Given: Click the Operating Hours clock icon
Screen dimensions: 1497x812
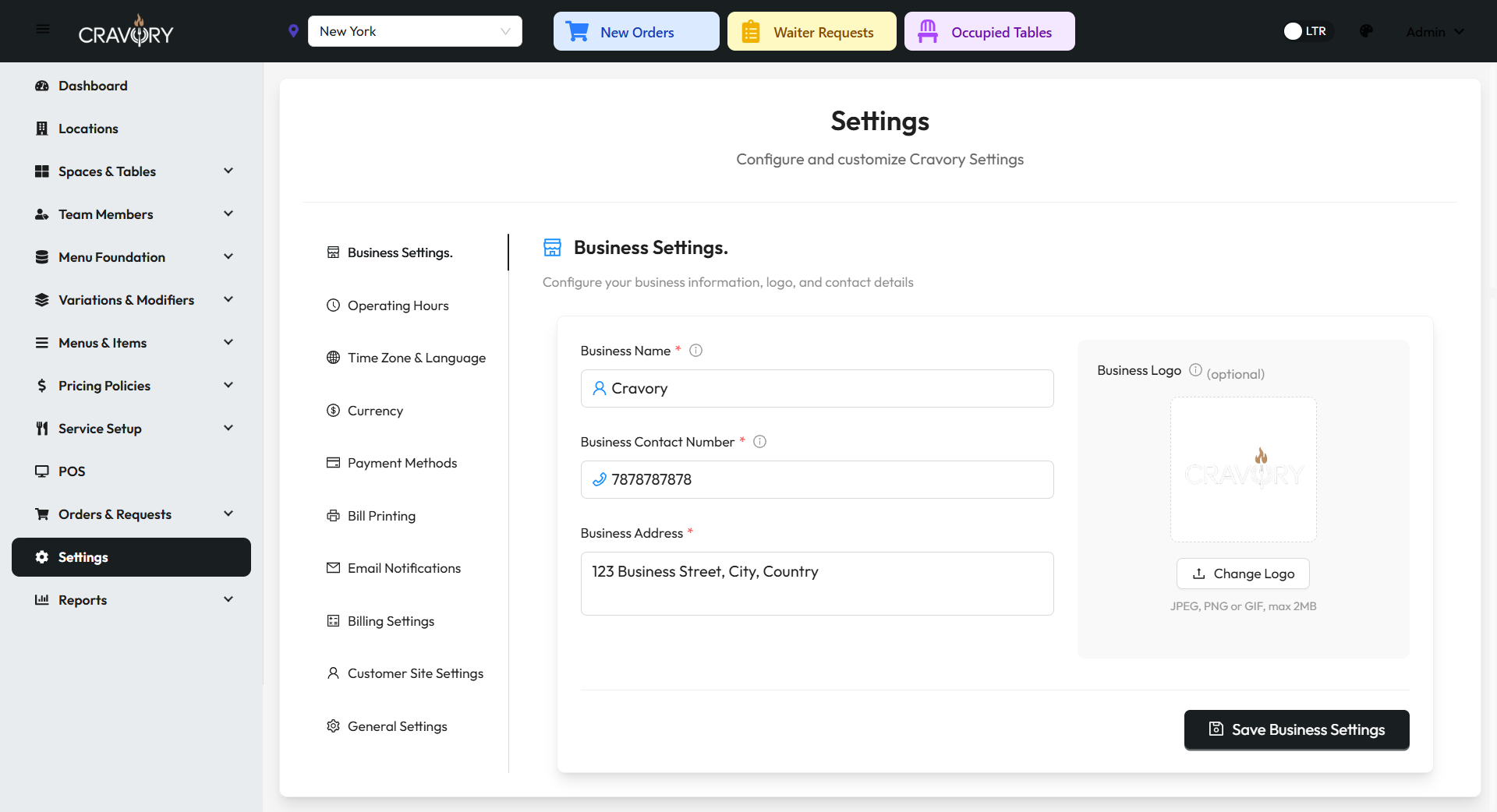Looking at the screenshot, I should coord(333,305).
